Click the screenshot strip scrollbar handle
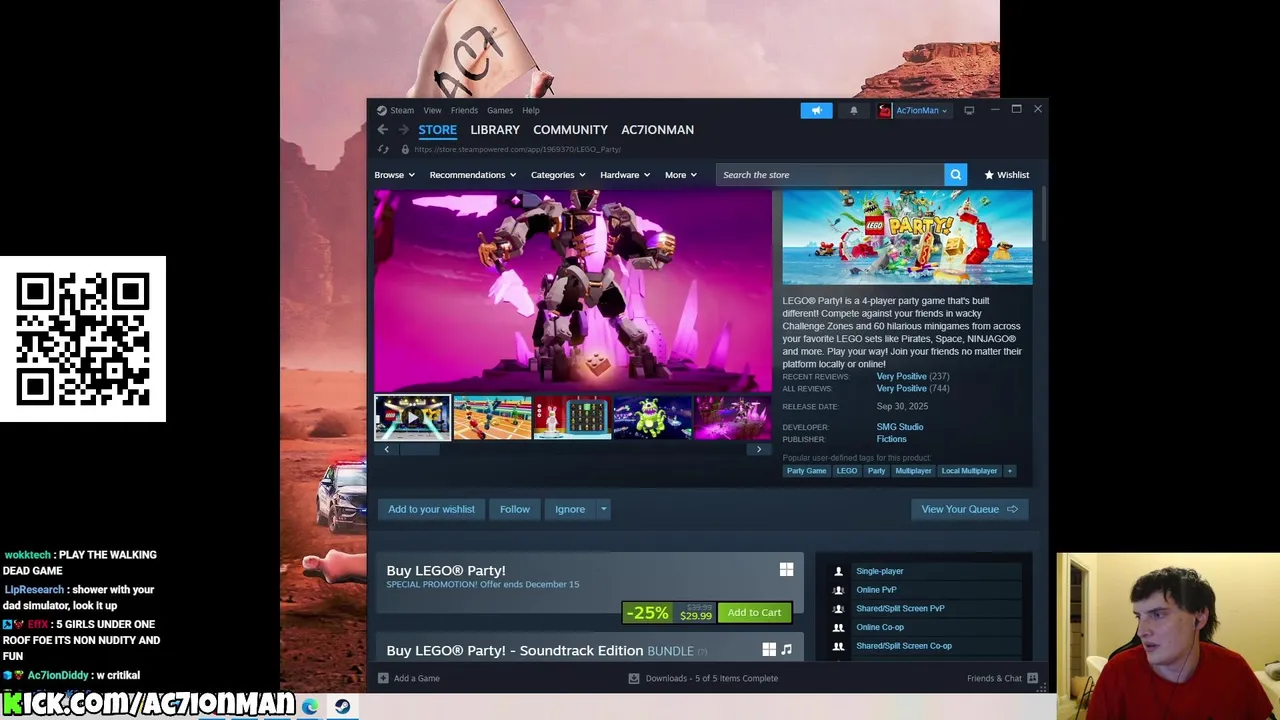The image size is (1280, 720). point(420,449)
